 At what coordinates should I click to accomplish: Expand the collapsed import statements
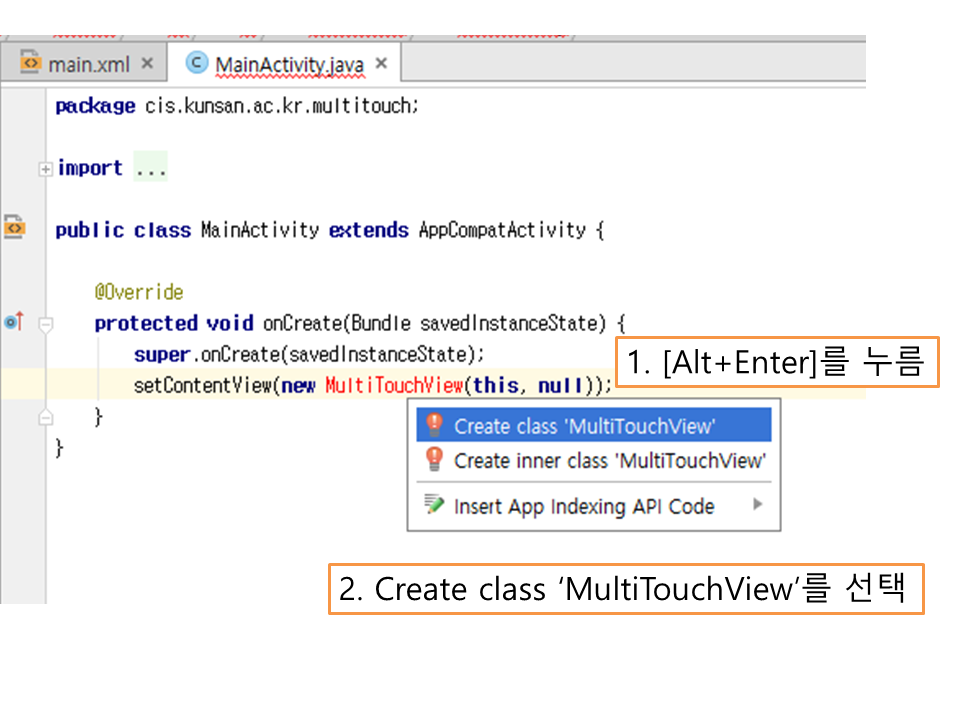coord(45,169)
